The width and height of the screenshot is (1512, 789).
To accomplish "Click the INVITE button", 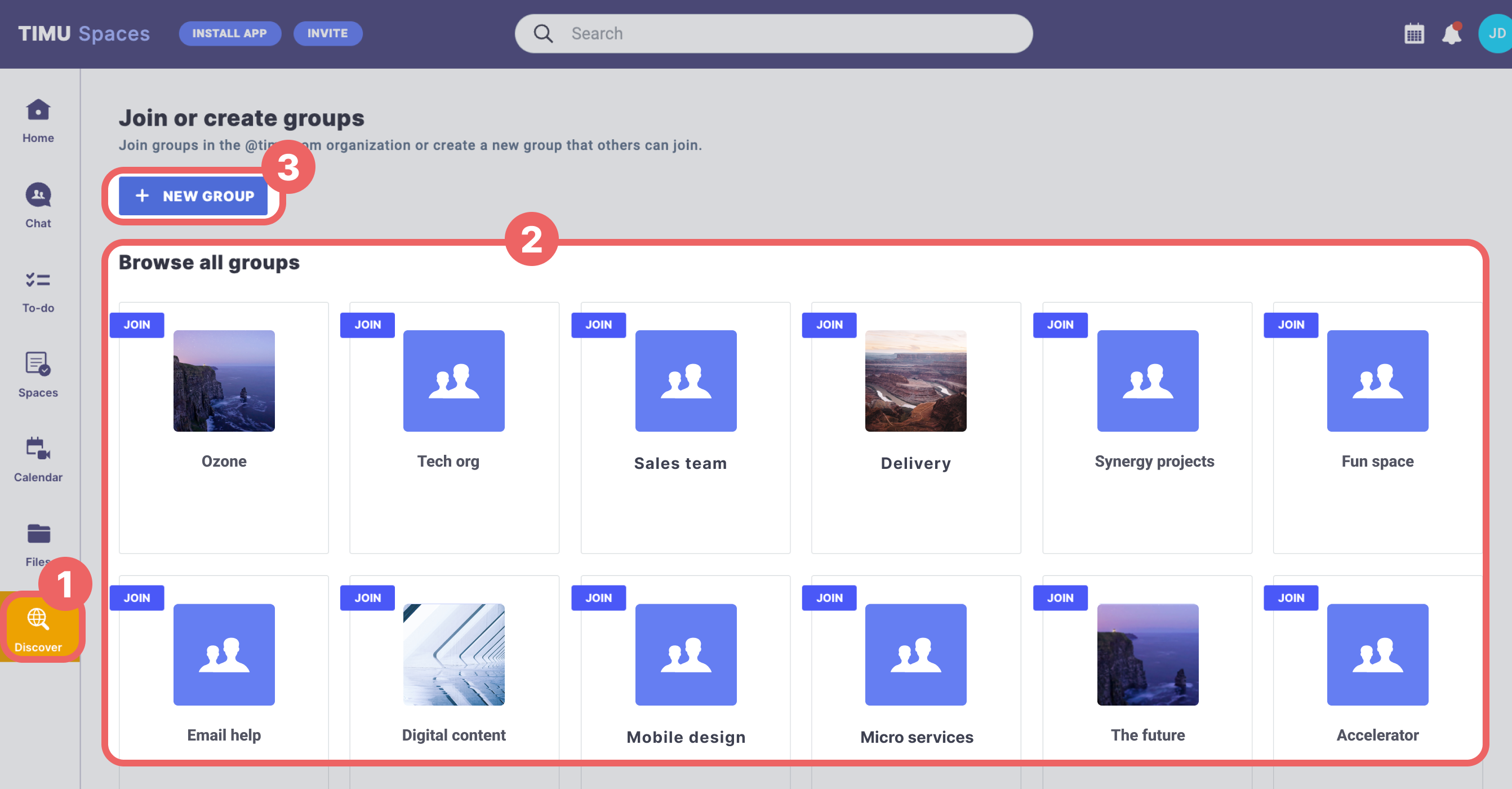I will [x=328, y=33].
